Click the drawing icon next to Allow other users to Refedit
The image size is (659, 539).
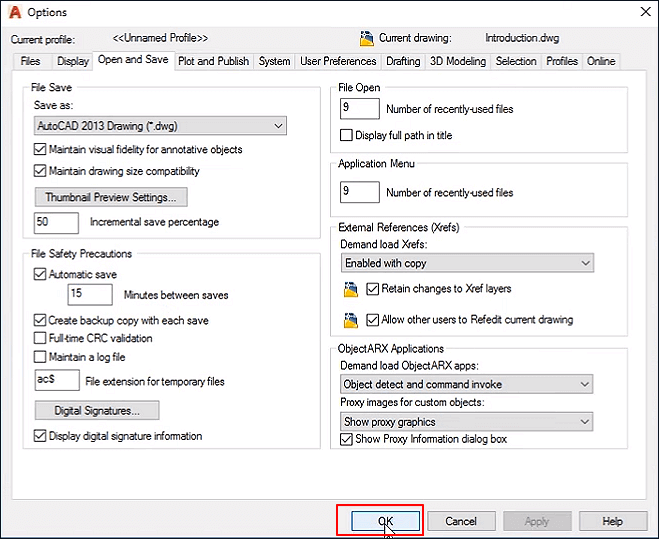click(x=350, y=321)
